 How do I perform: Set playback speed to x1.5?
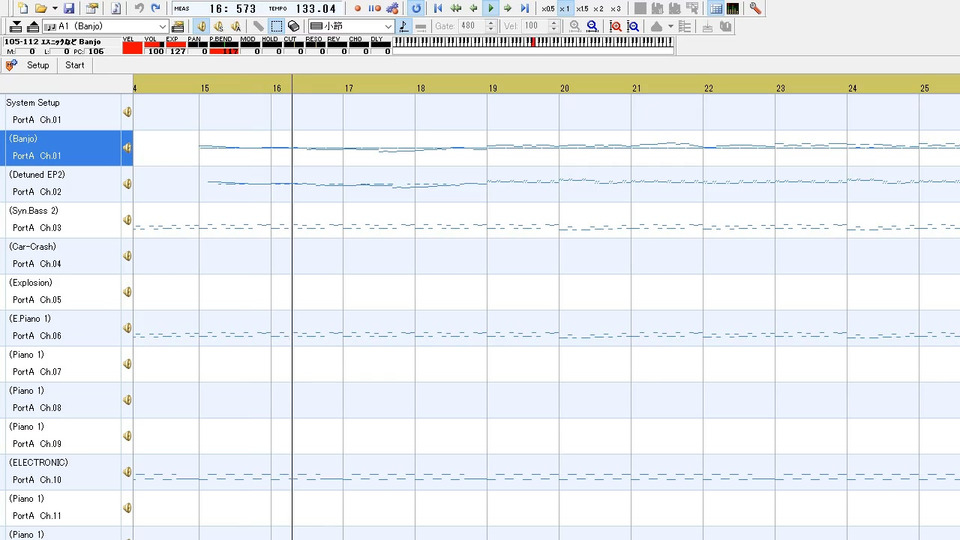(x=582, y=9)
